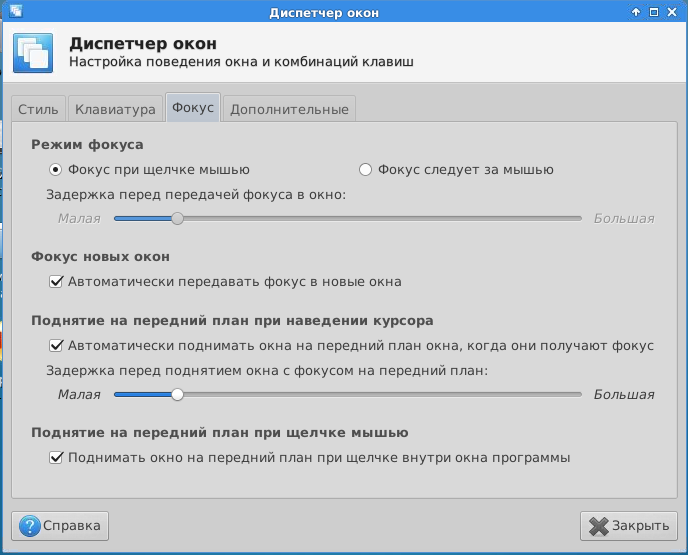Select the active Фокус tab
The width and height of the screenshot is (688, 555).
(193, 108)
